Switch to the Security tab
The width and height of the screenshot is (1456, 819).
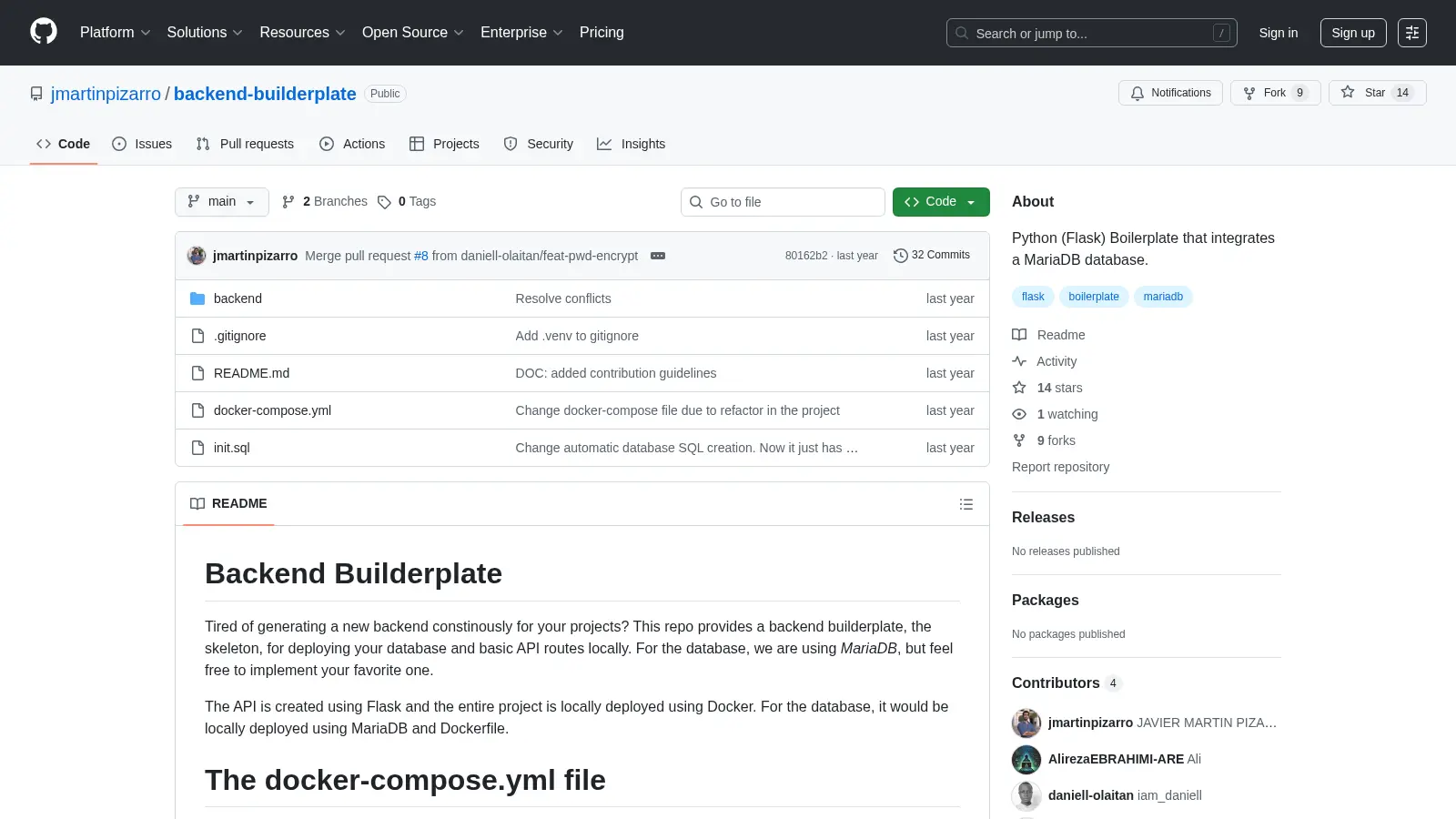539,144
